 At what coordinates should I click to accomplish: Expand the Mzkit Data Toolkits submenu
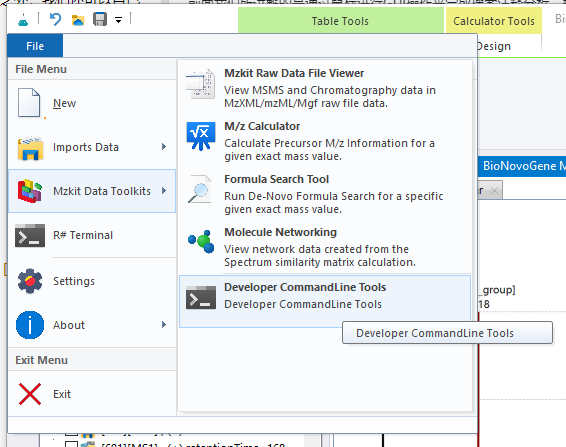click(92, 191)
